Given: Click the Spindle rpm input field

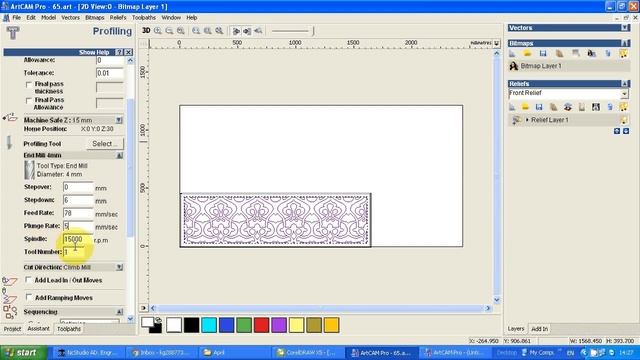Looking at the screenshot, I should tap(78, 239).
